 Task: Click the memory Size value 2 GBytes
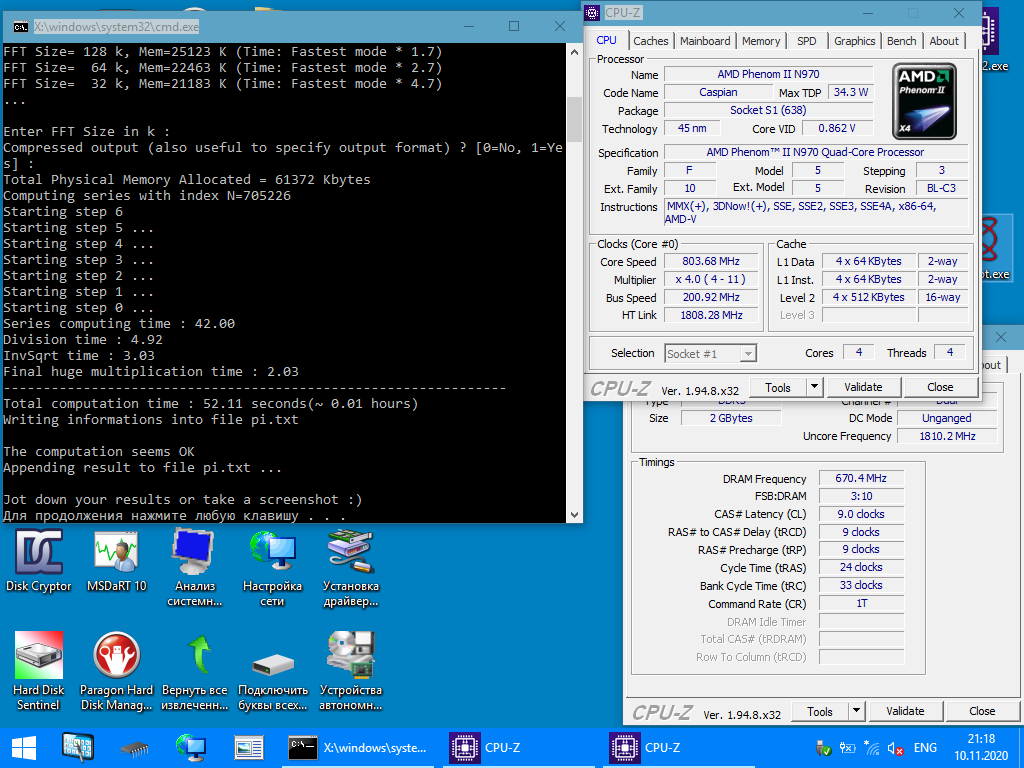pyautogui.click(x=731, y=419)
